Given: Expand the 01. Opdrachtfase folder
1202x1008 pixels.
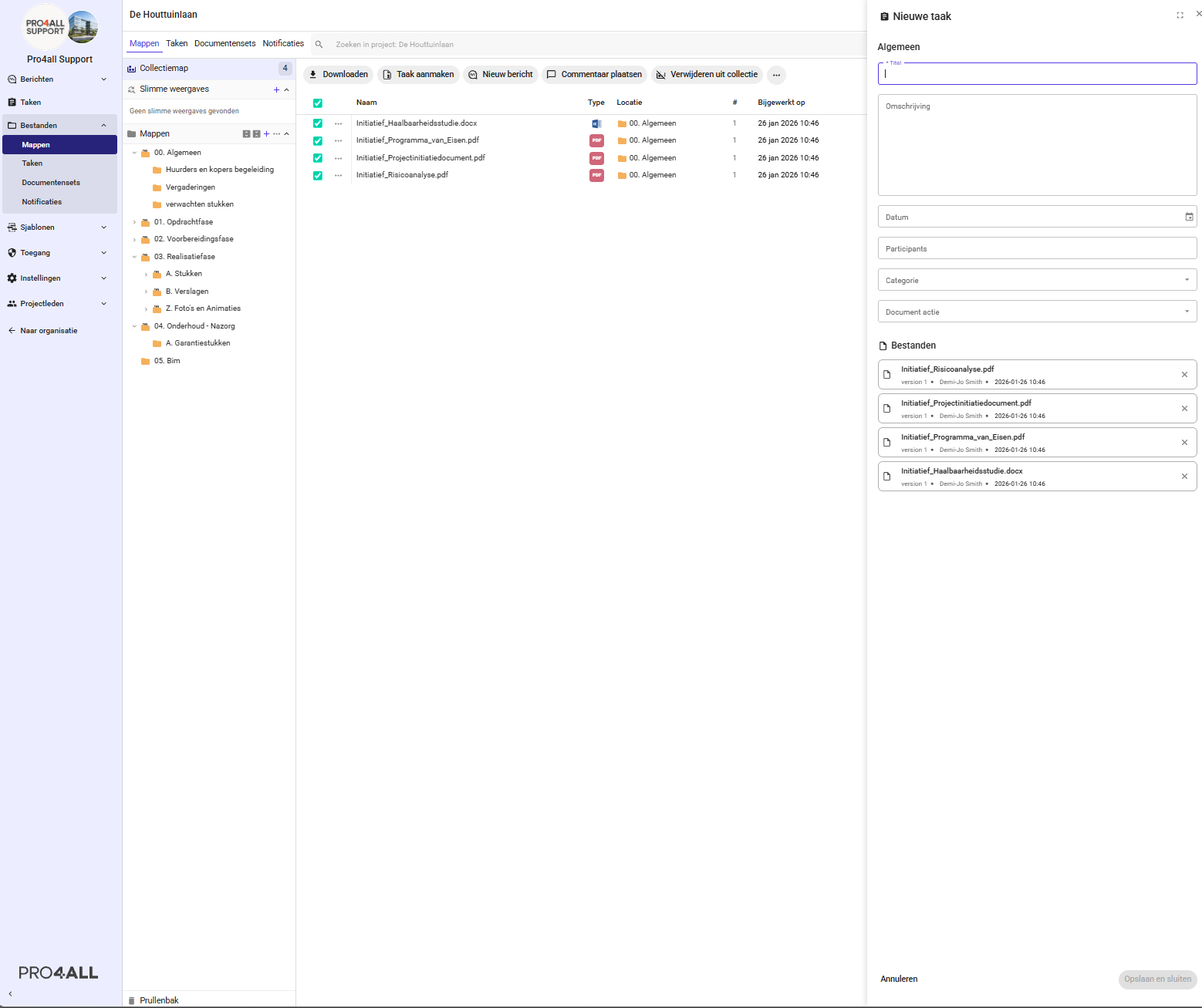Looking at the screenshot, I should pyautogui.click(x=134, y=222).
